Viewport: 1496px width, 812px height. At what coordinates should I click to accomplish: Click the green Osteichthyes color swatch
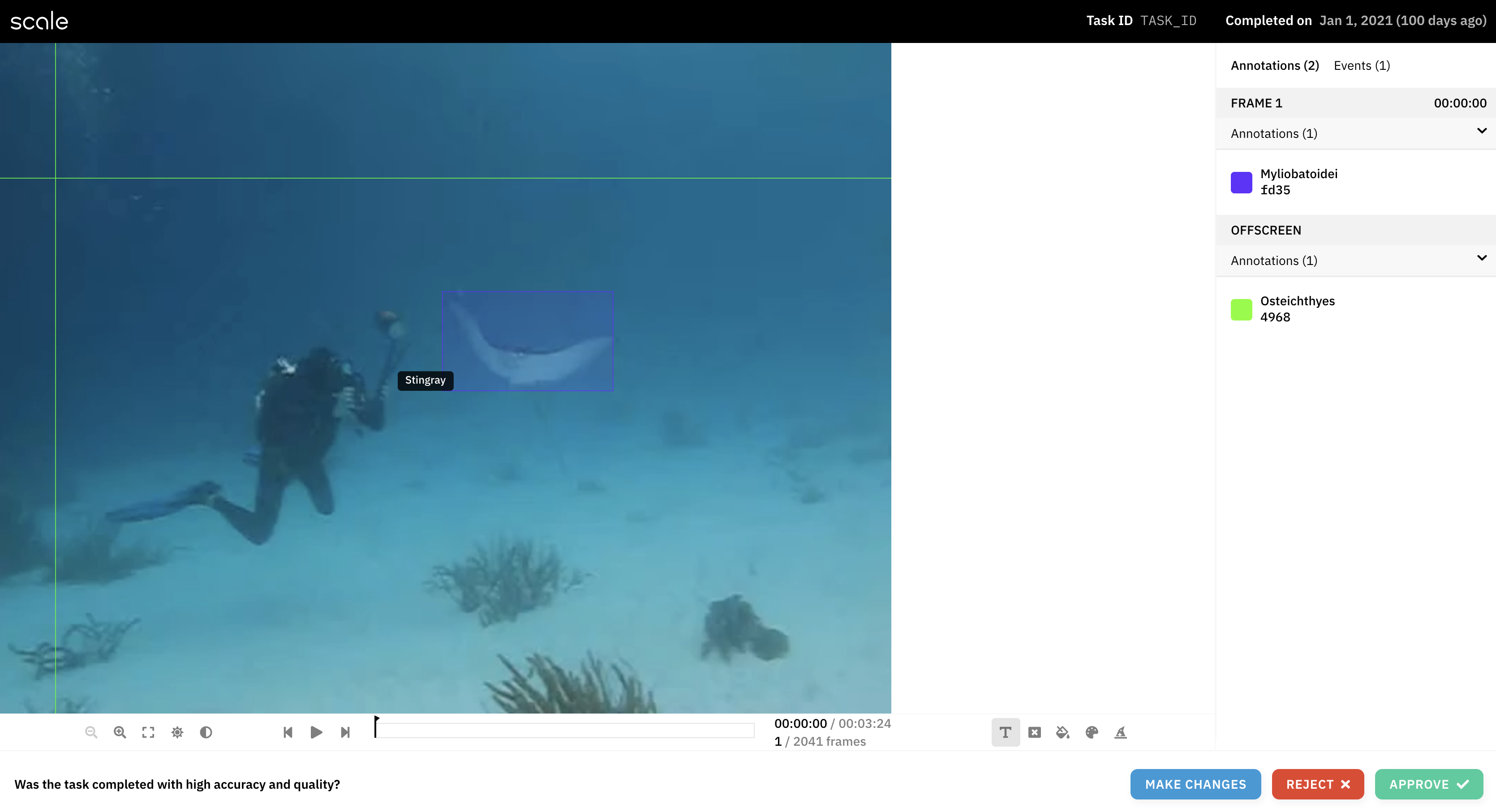click(1241, 309)
